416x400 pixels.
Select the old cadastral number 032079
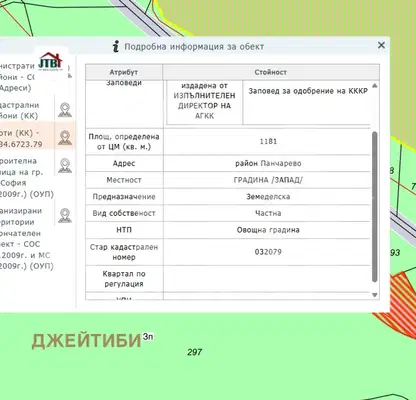pyautogui.click(x=268, y=252)
